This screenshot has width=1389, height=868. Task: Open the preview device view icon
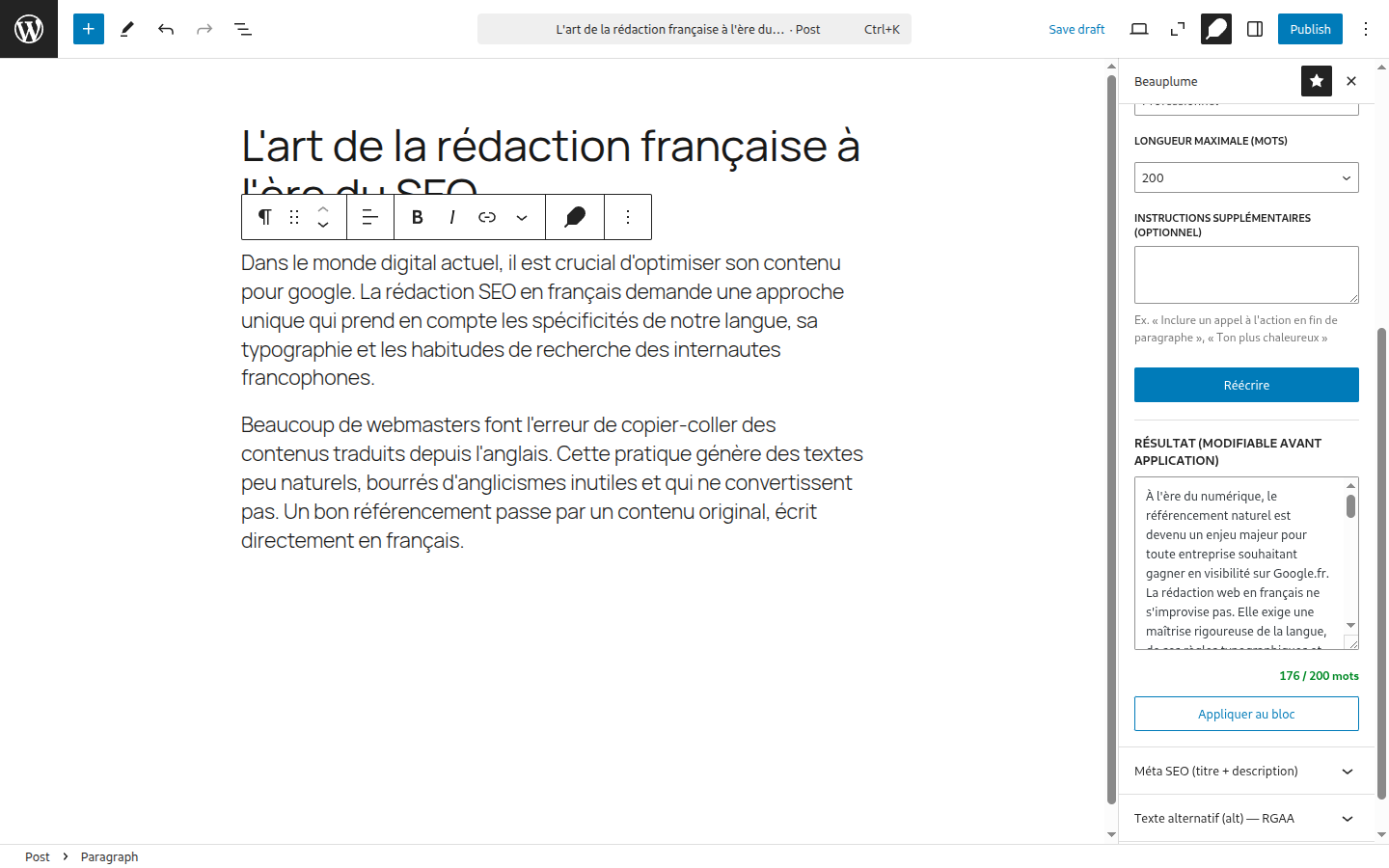1139,29
